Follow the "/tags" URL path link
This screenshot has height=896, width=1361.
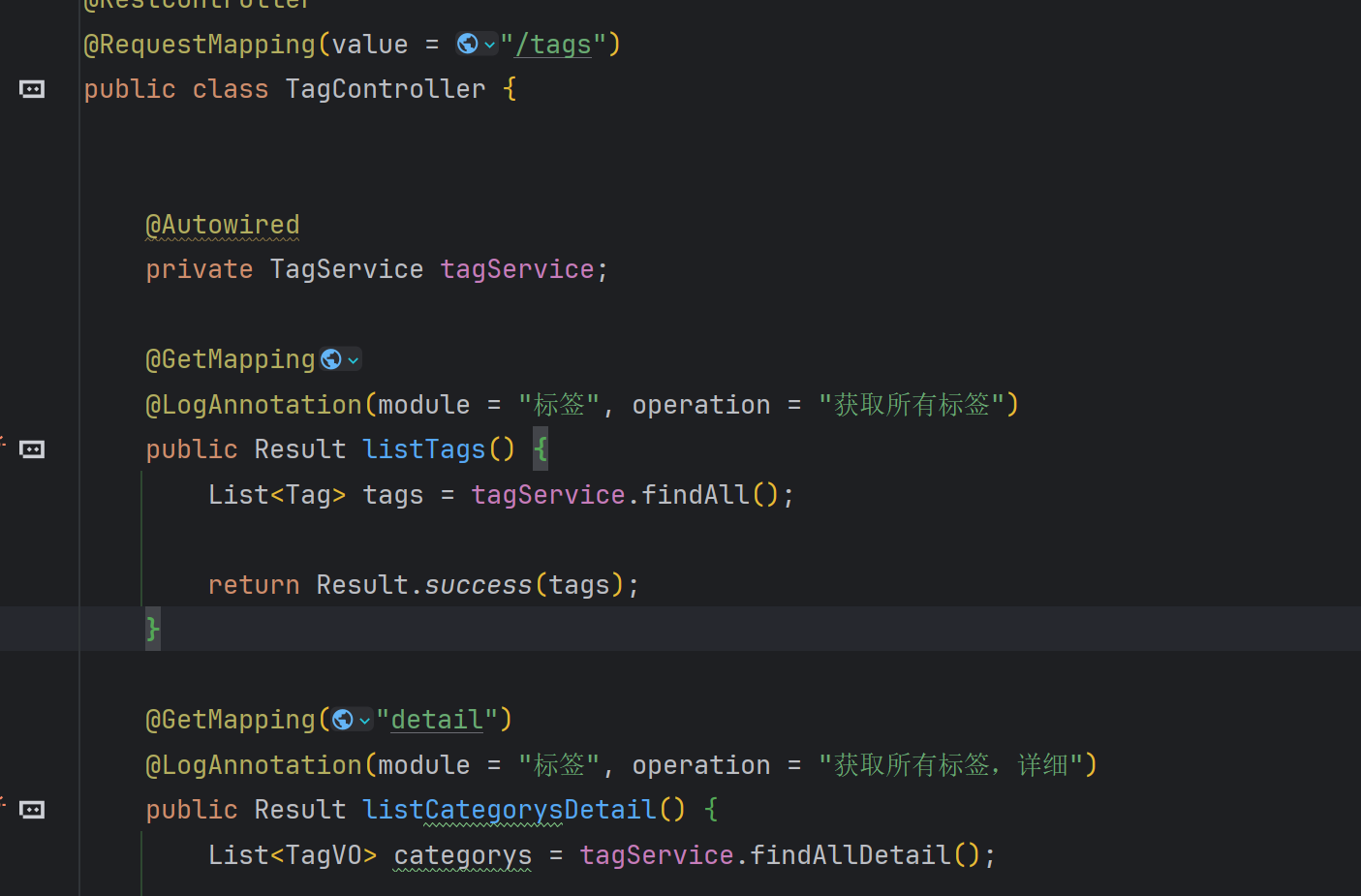click(x=553, y=45)
